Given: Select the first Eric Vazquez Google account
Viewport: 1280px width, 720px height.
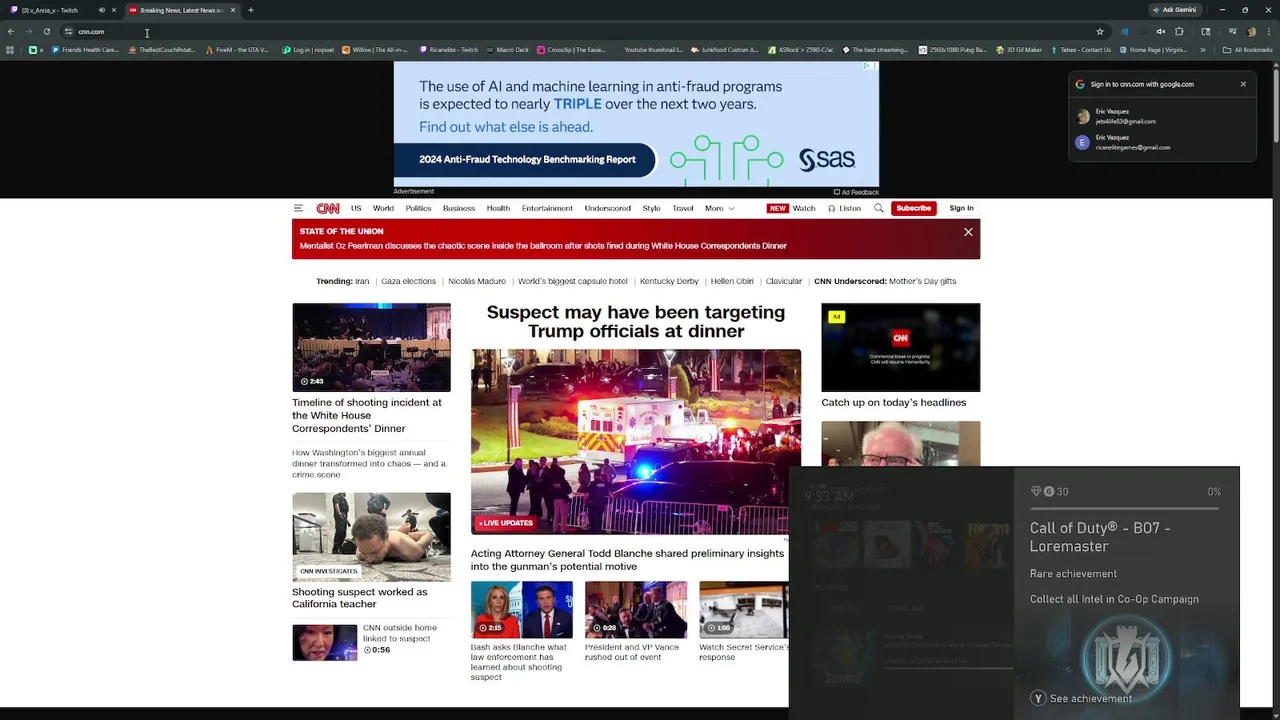Looking at the screenshot, I should (x=1162, y=116).
